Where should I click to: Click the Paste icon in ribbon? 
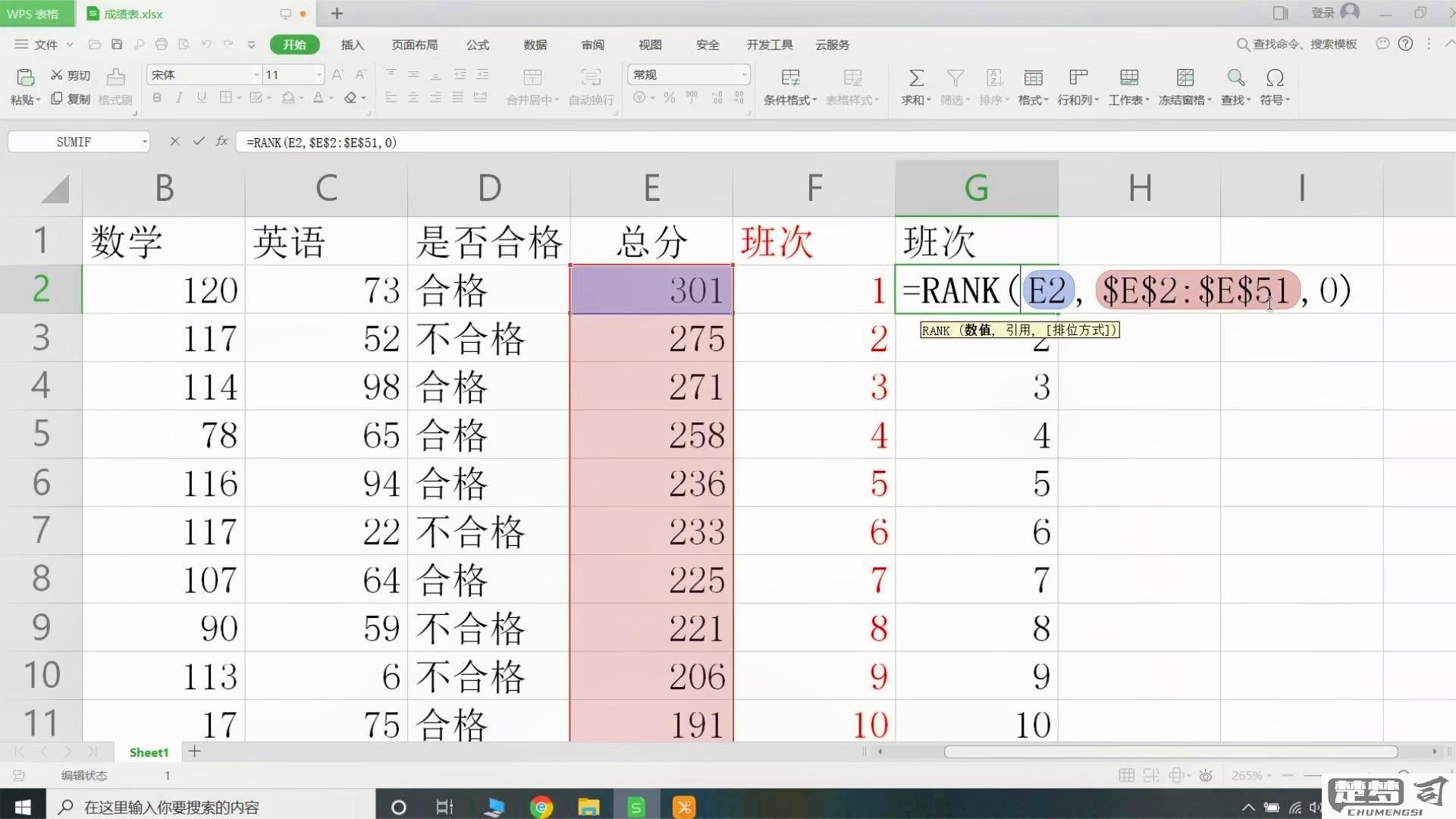click(25, 77)
